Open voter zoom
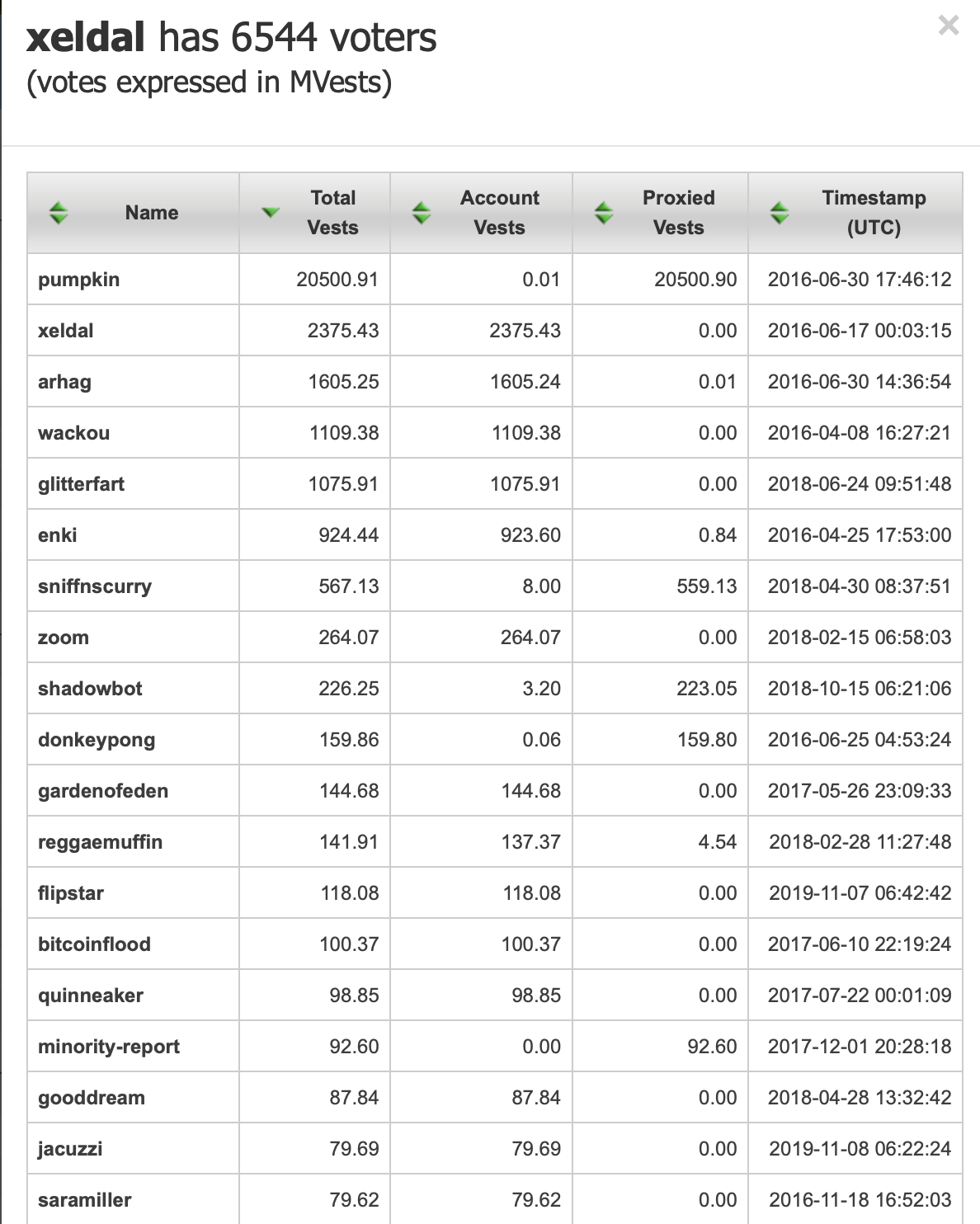The width and height of the screenshot is (980, 1224). pos(63,638)
